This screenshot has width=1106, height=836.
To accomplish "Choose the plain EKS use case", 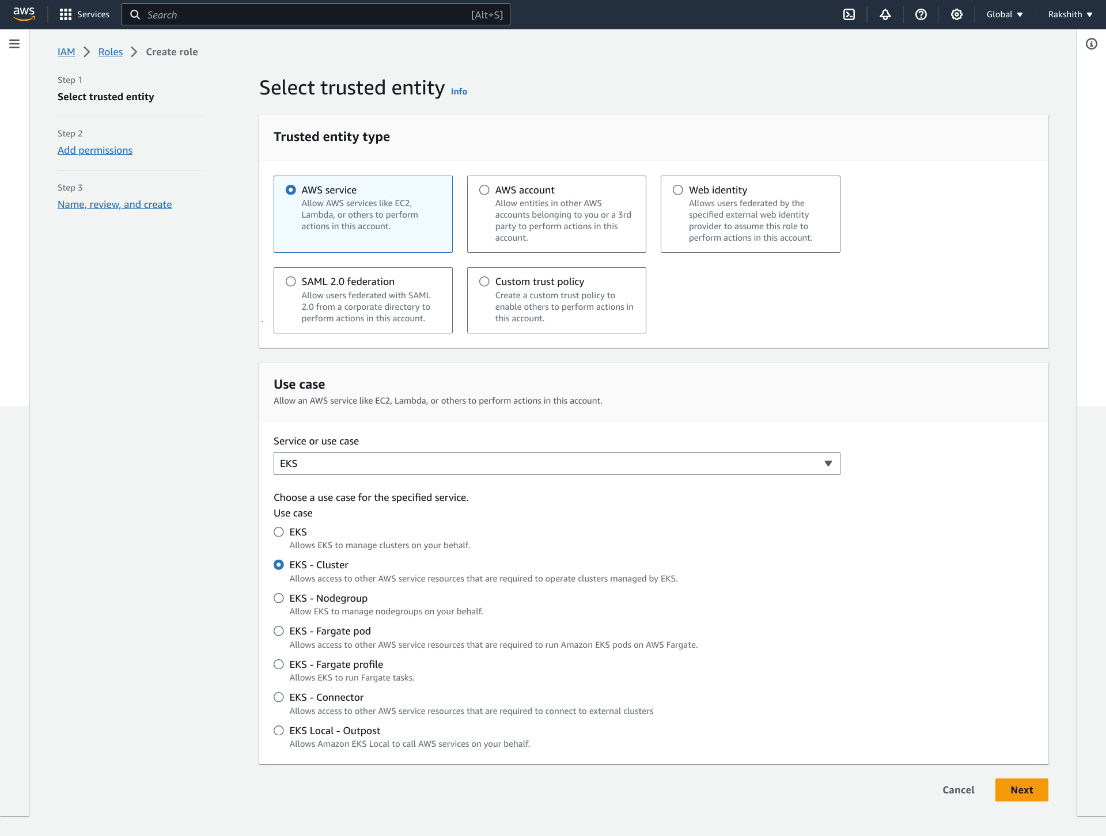I will pos(279,532).
